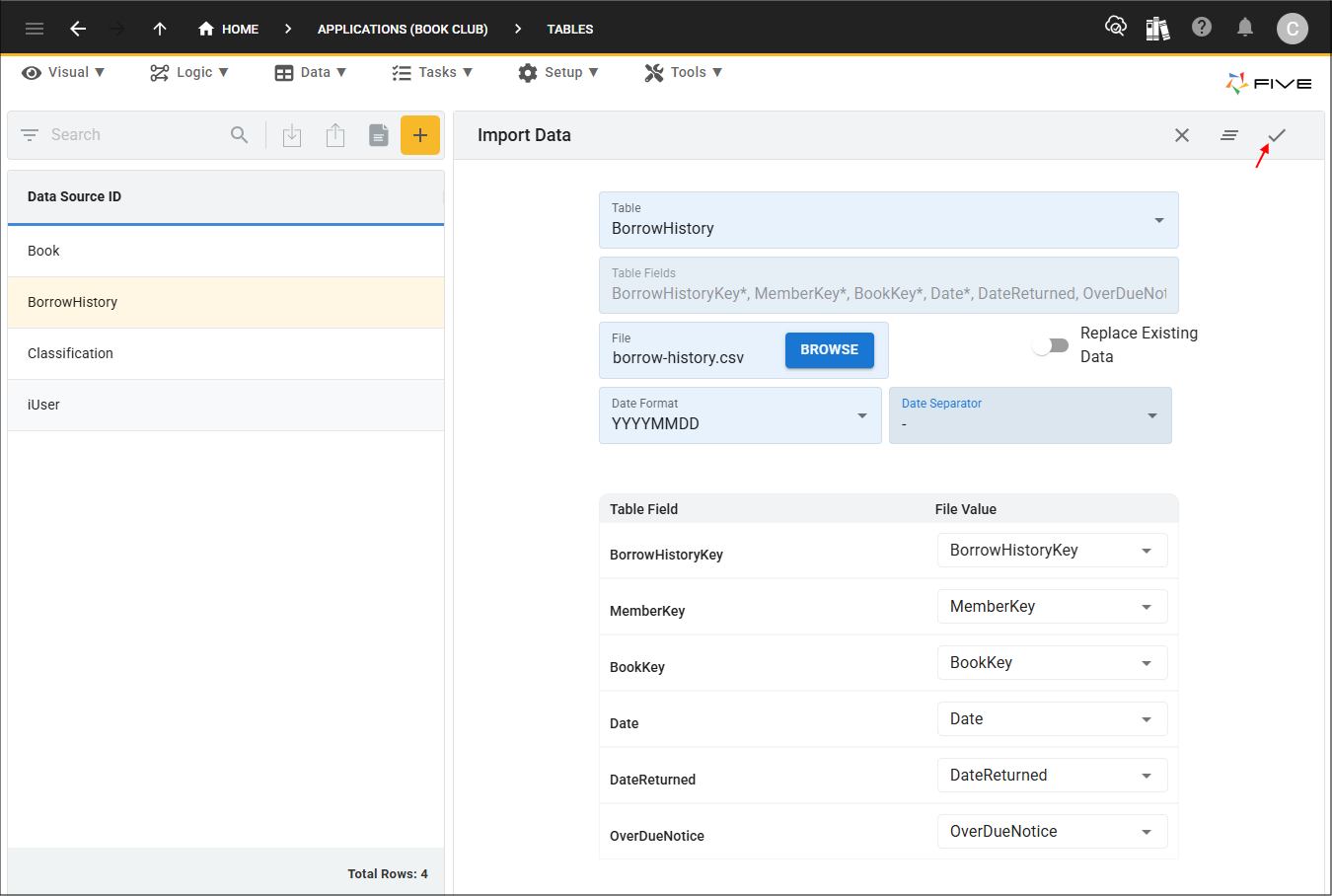Click the checkmark icon to save import

(1277, 135)
